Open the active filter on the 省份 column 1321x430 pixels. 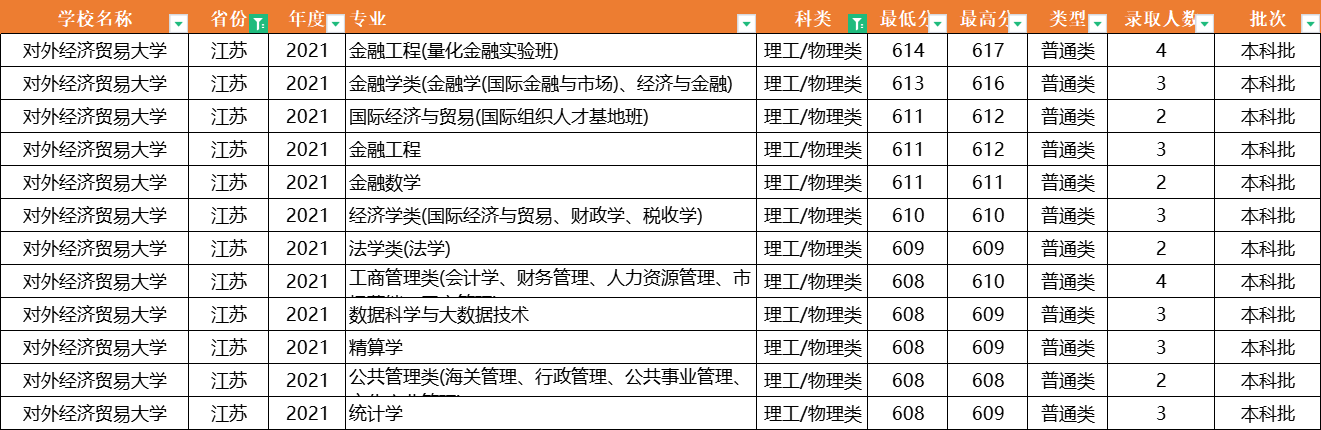click(x=259, y=22)
